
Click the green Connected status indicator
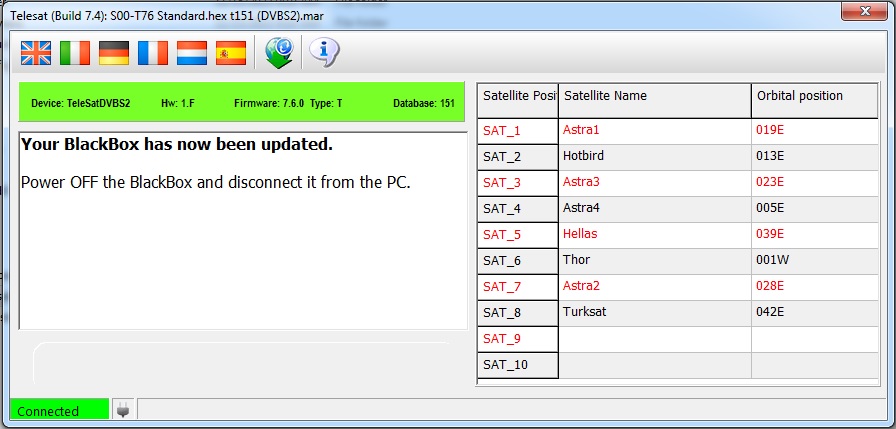click(x=59, y=410)
